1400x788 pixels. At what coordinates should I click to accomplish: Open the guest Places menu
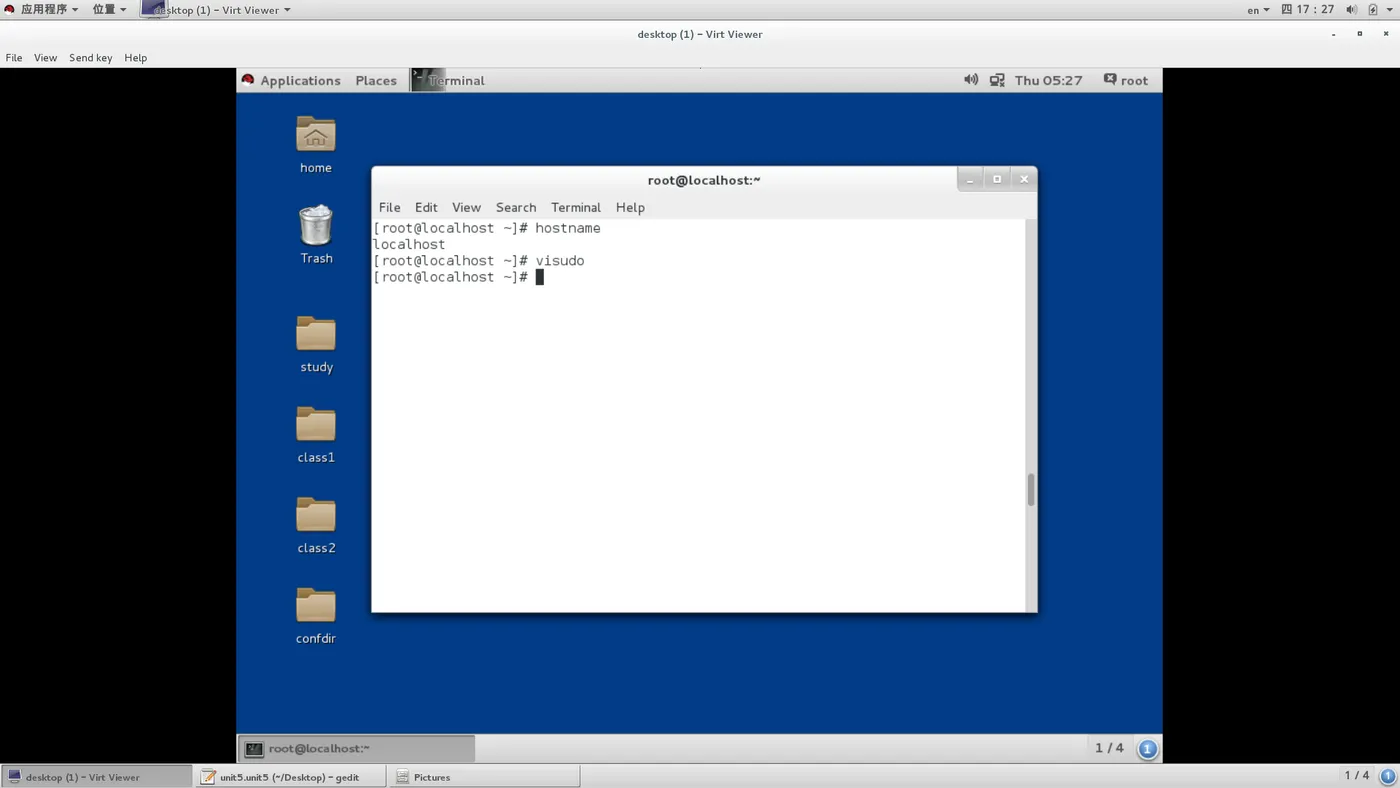376,80
